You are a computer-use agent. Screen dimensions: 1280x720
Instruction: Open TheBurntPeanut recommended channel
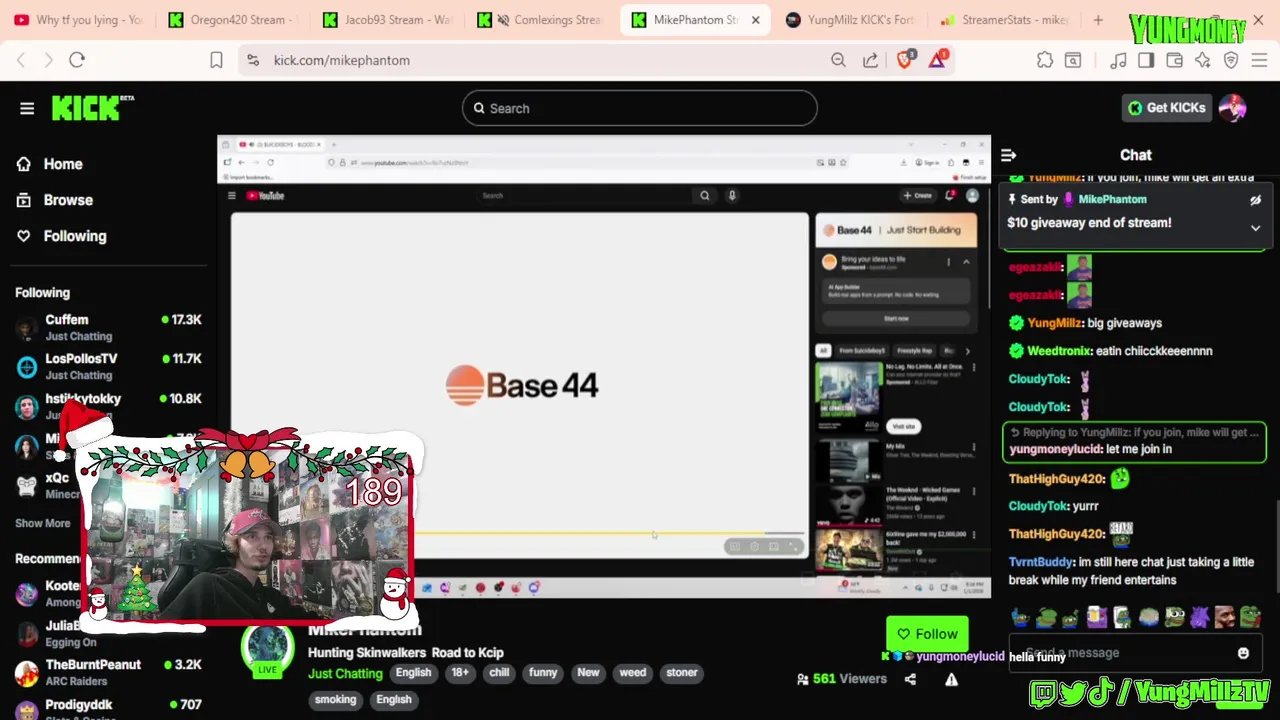coord(108,673)
